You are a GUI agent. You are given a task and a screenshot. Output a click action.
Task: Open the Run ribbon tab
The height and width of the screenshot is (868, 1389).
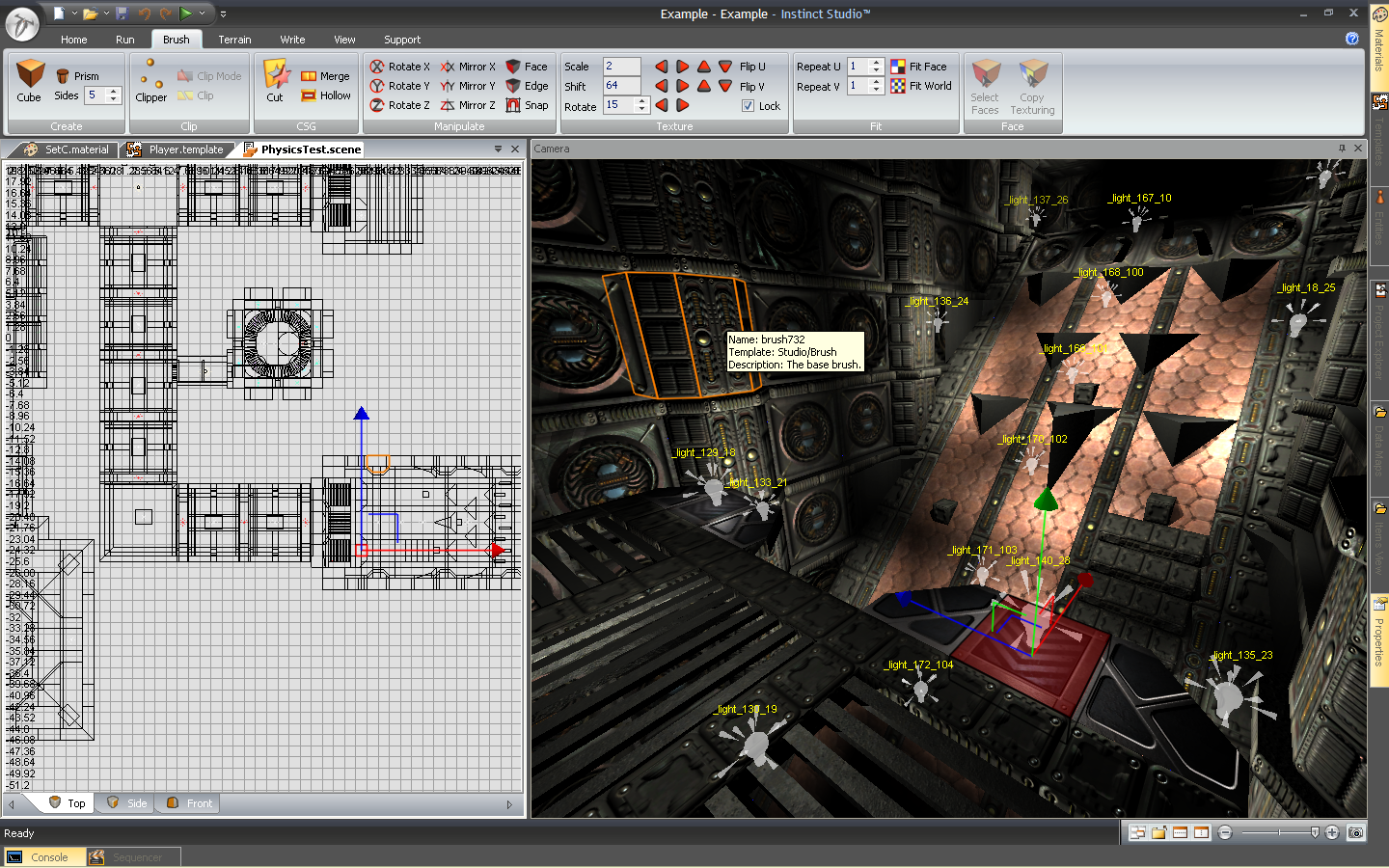tap(125, 40)
